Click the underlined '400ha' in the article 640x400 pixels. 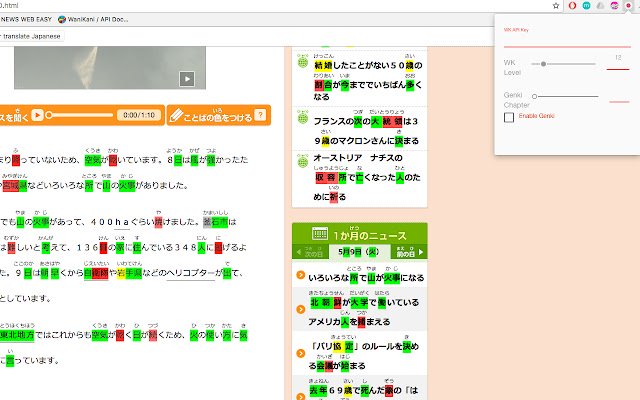click(x=110, y=222)
